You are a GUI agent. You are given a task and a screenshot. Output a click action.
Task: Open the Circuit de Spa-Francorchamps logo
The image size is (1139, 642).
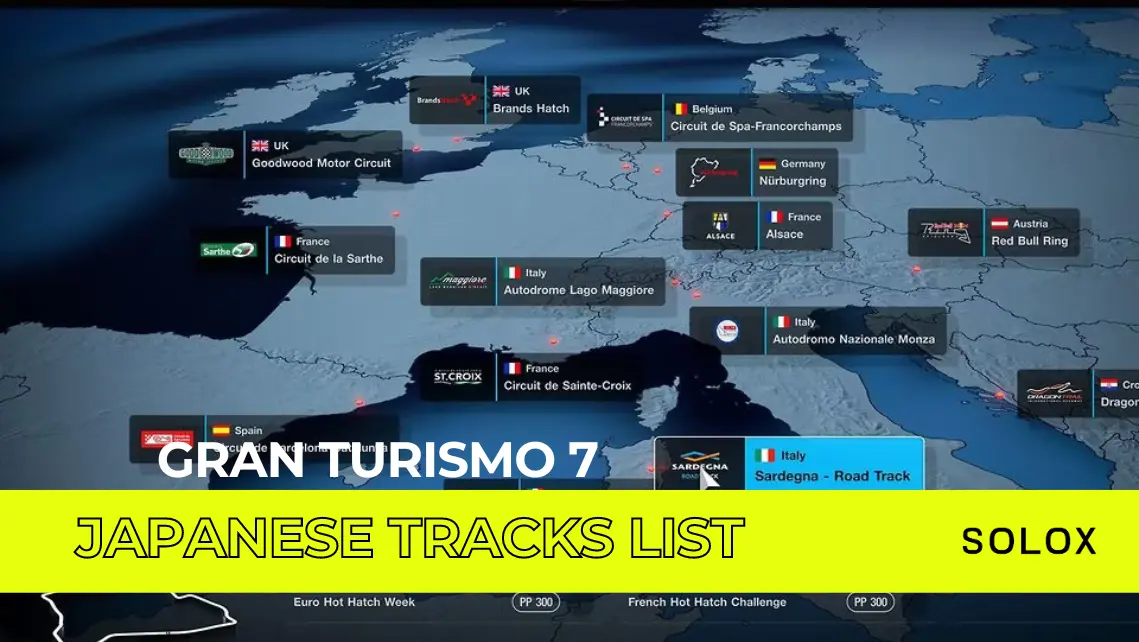(x=625, y=118)
